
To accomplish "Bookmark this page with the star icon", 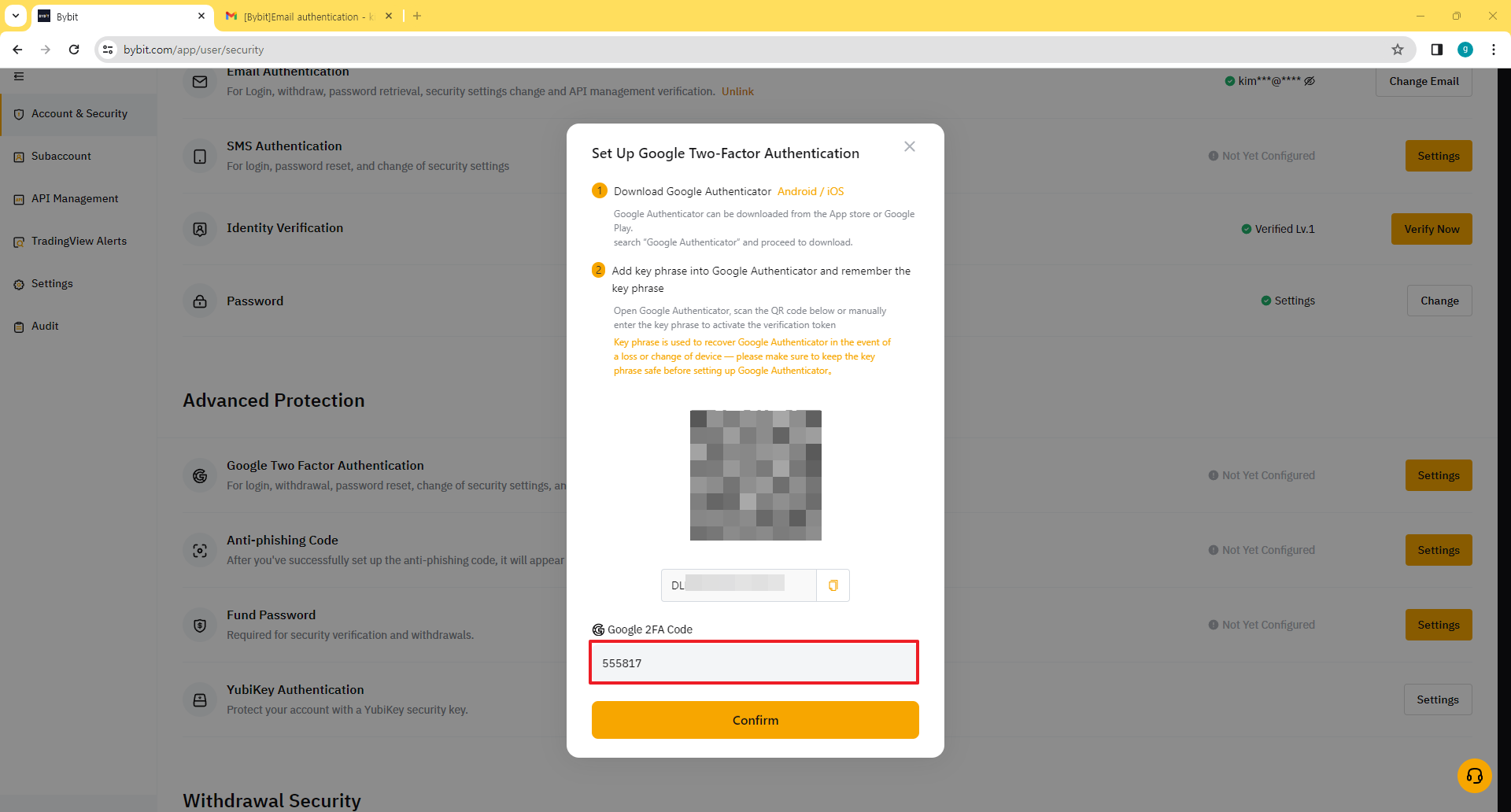I will click(x=1397, y=50).
